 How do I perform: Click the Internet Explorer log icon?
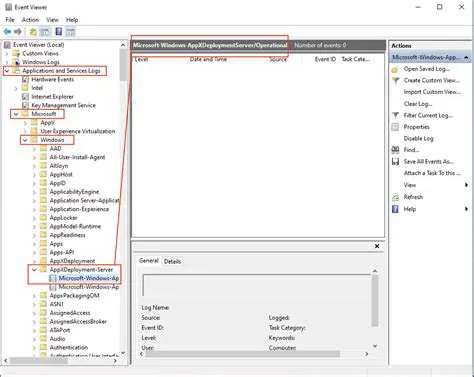pos(25,97)
